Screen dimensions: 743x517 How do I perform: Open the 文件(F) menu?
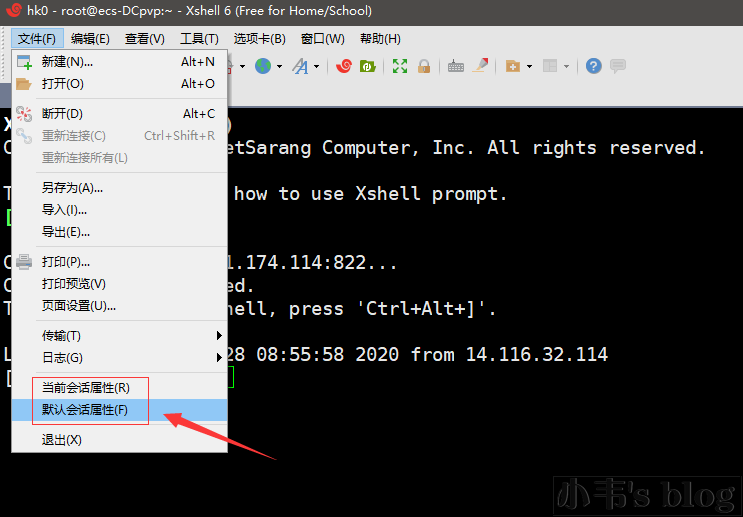(37, 38)
